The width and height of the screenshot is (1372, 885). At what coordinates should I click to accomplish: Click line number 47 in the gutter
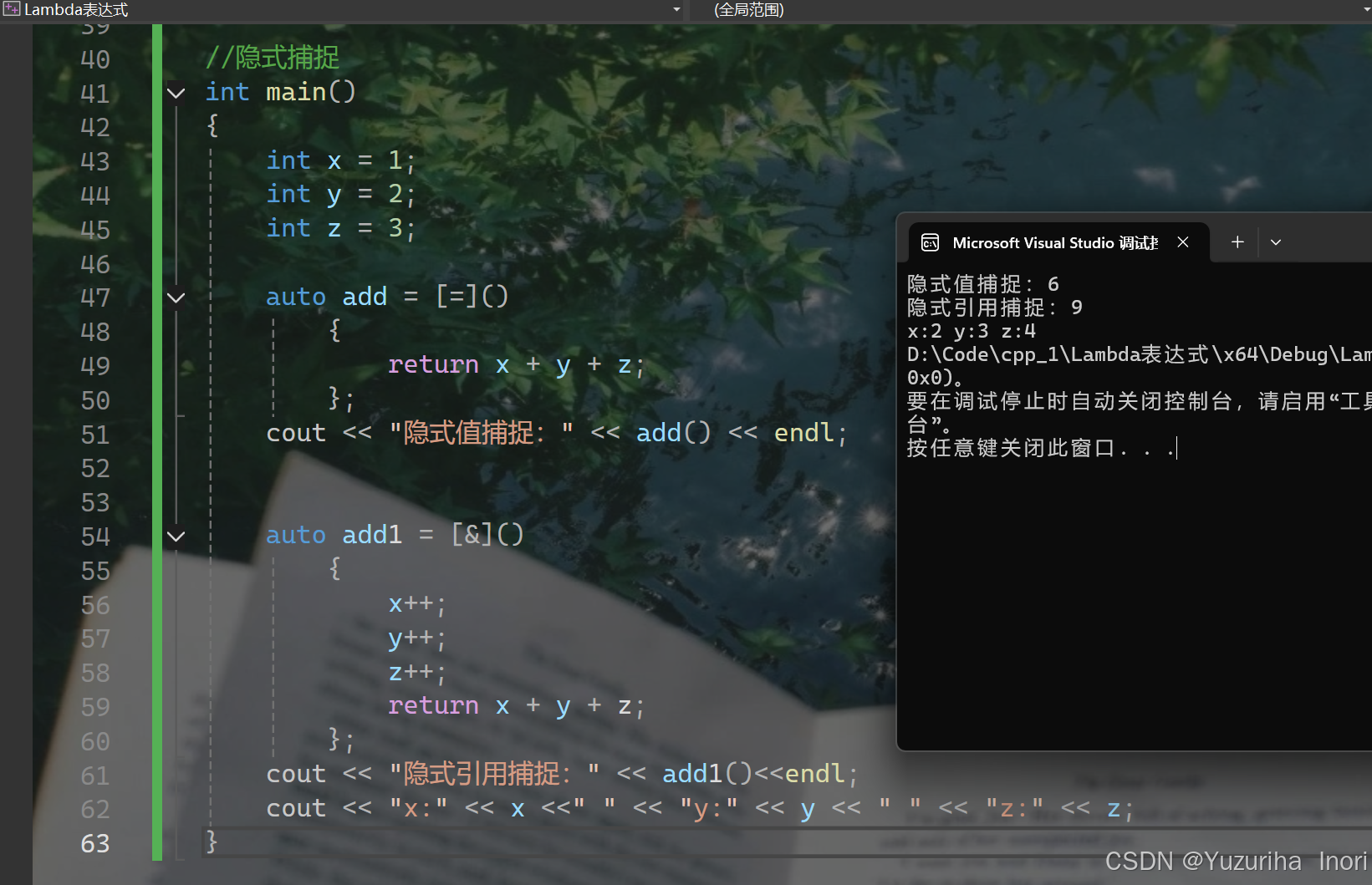click(94, 298)
